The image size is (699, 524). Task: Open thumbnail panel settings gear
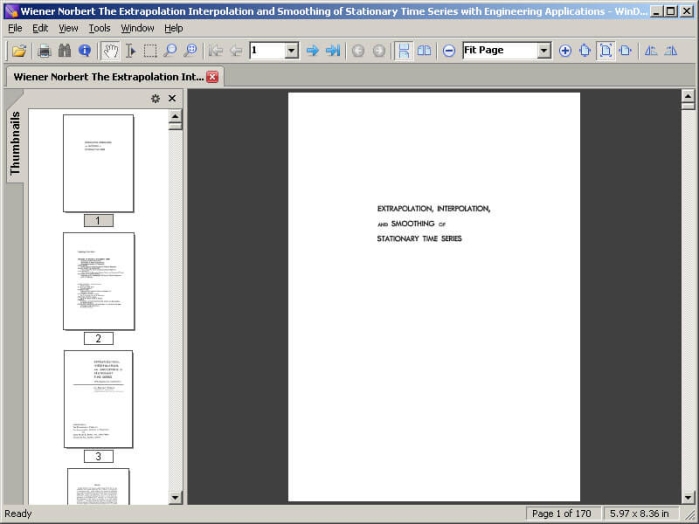tap(155, 99)
